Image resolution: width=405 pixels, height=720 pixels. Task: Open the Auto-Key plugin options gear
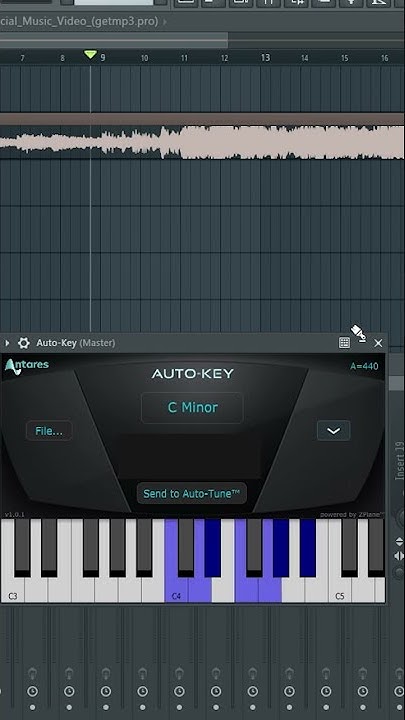(23, 343)
